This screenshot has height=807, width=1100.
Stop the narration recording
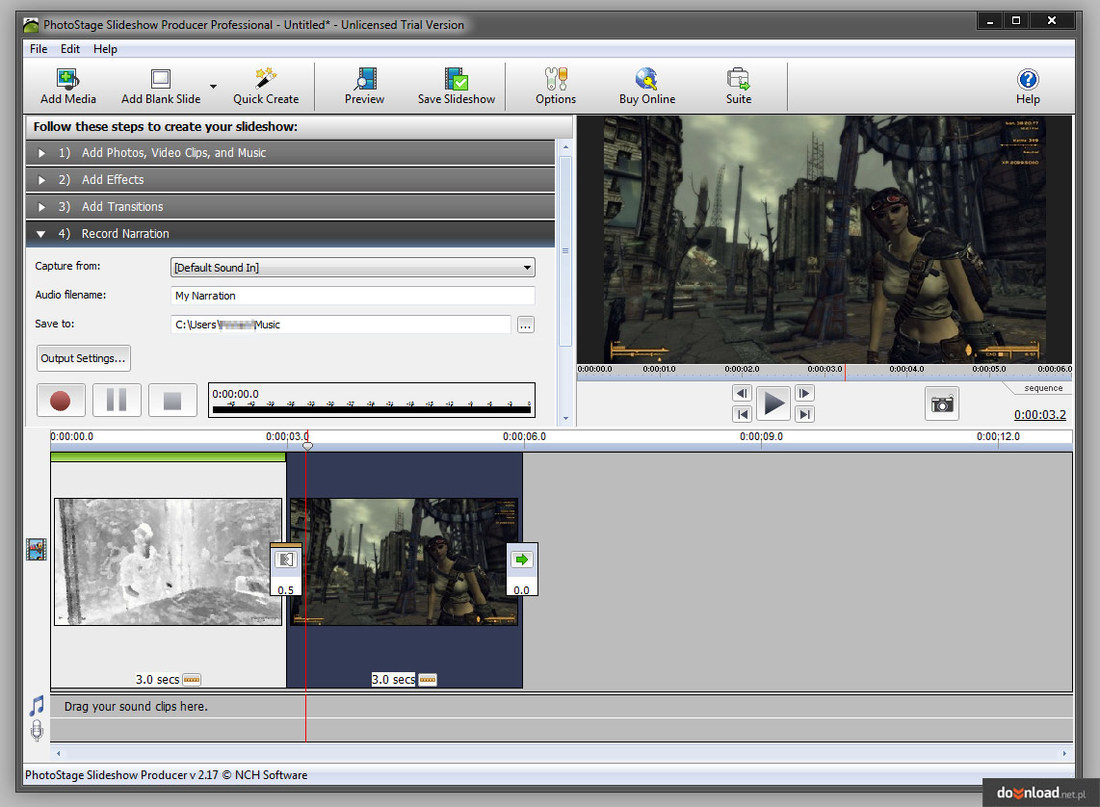tap(173, 400)
